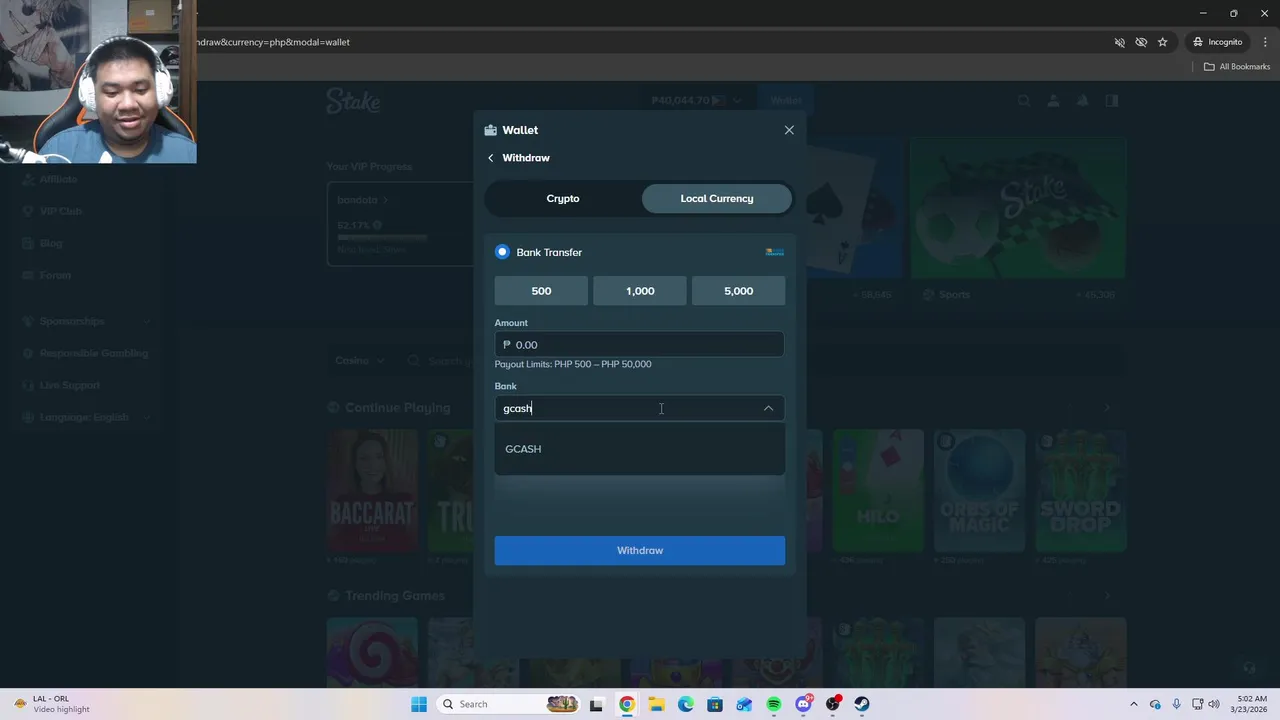Screen dimensions: 1280x720
Task: Open the volume control in system tray
Action: click(1214, 704)
